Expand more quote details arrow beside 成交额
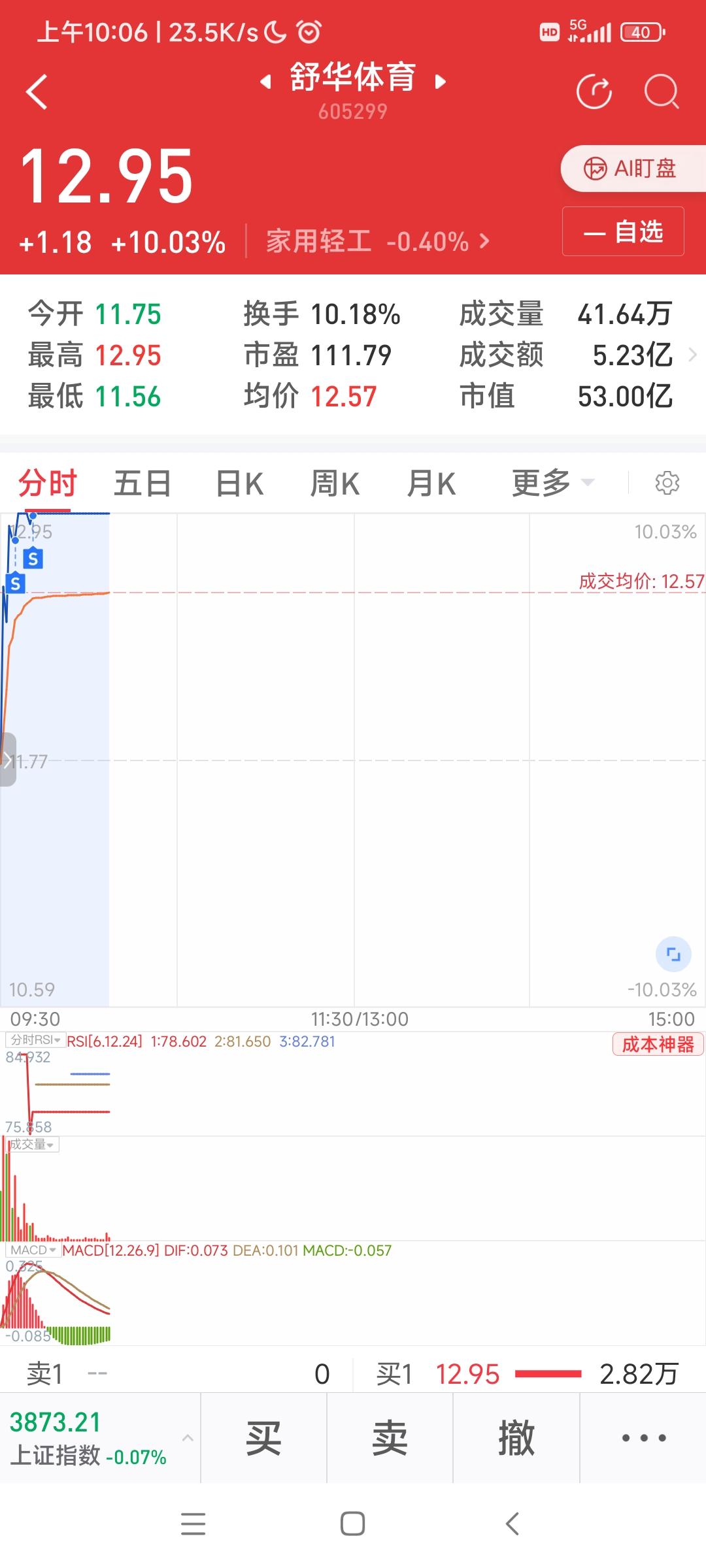Viewport: 706px width, 1568px height. [x=692, y=355]
